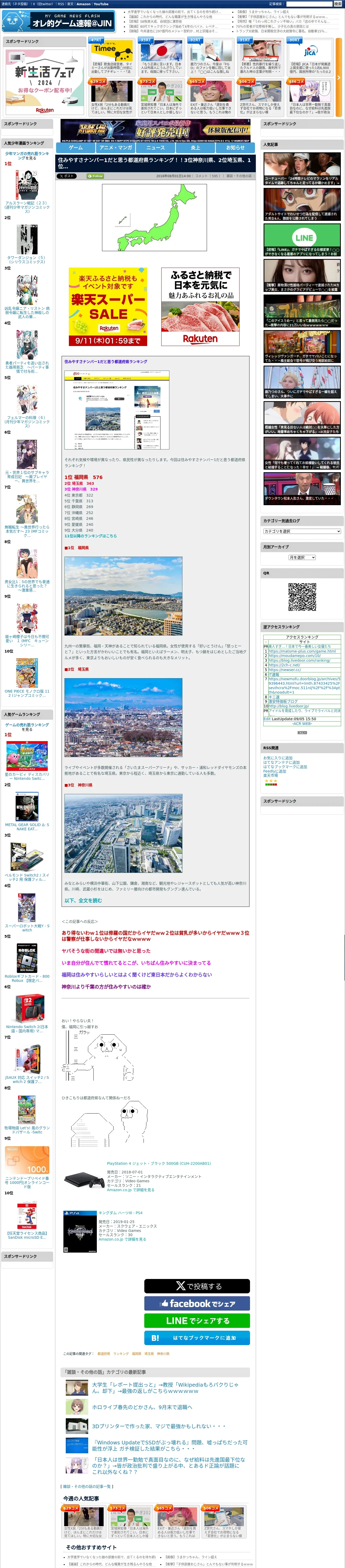Image resolution: width=345 pixels, height=1568 pixels.
Task: Open the Amazon link in the top bar
Action: [83, 4]
